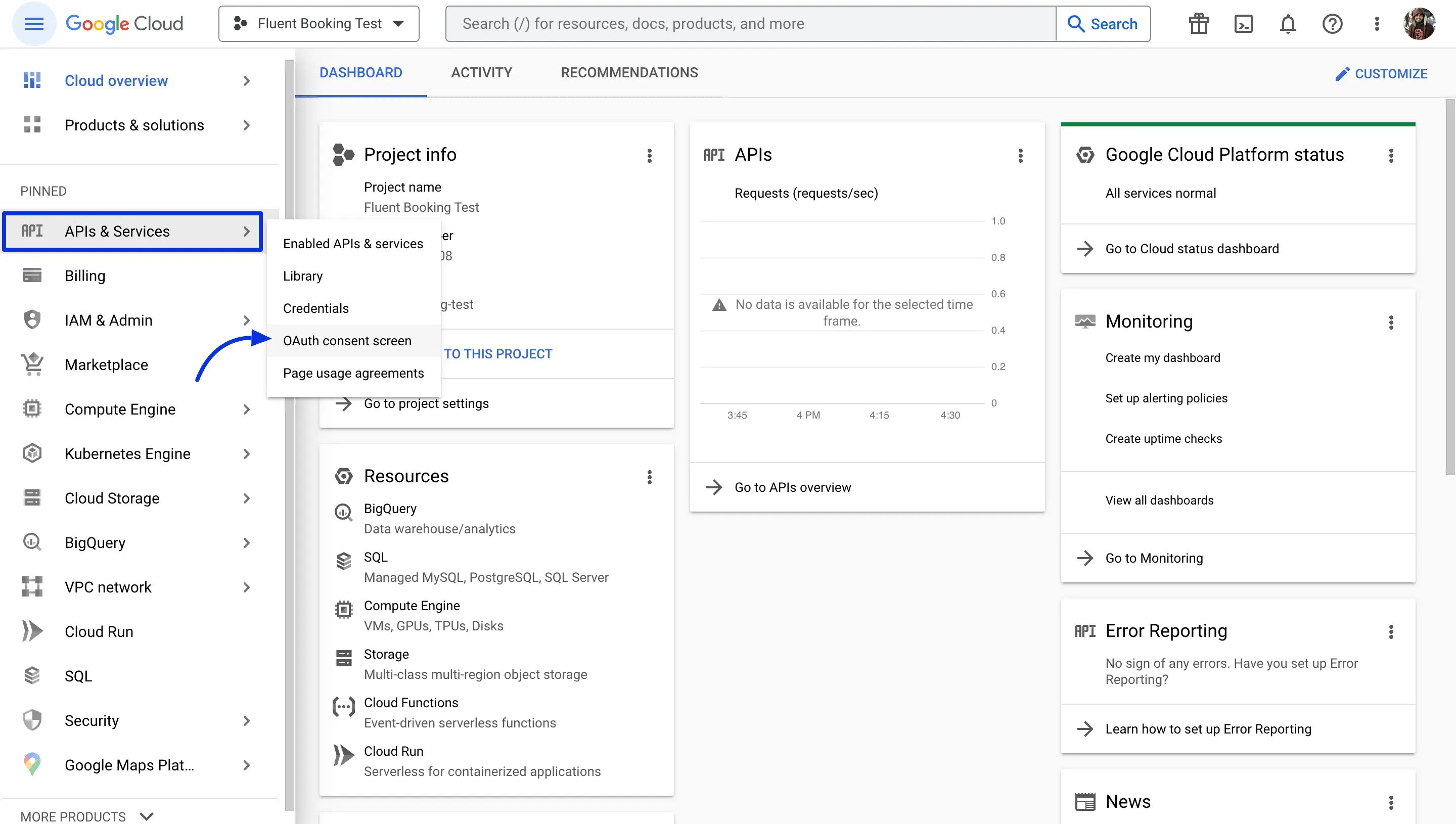Select Library in the submenu

353,276
